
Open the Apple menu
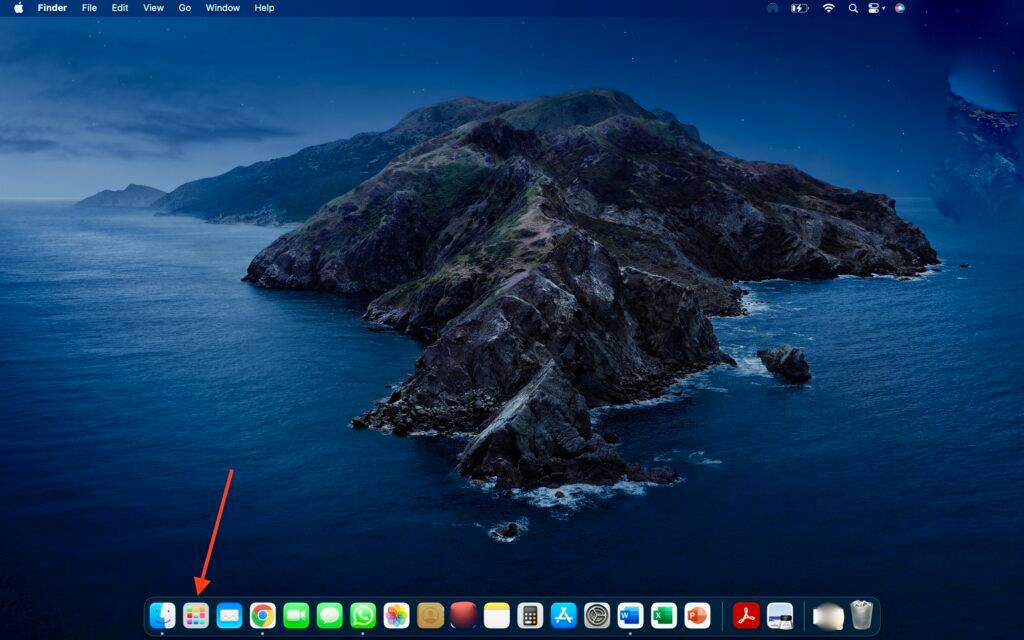click(18, 8)
